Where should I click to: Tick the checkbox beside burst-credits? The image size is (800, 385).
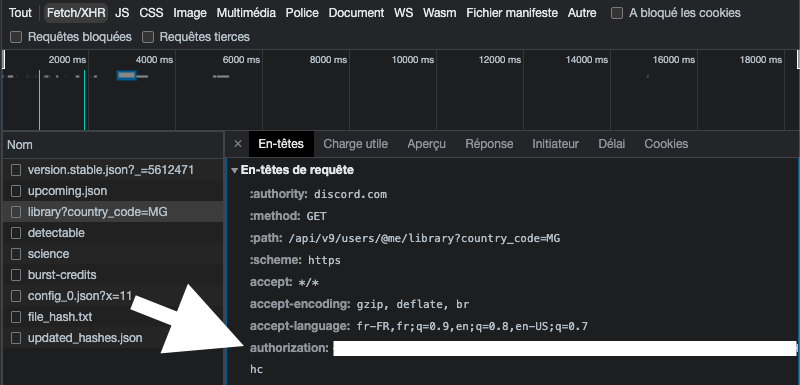pyautogui.click(x=16, y=274)
